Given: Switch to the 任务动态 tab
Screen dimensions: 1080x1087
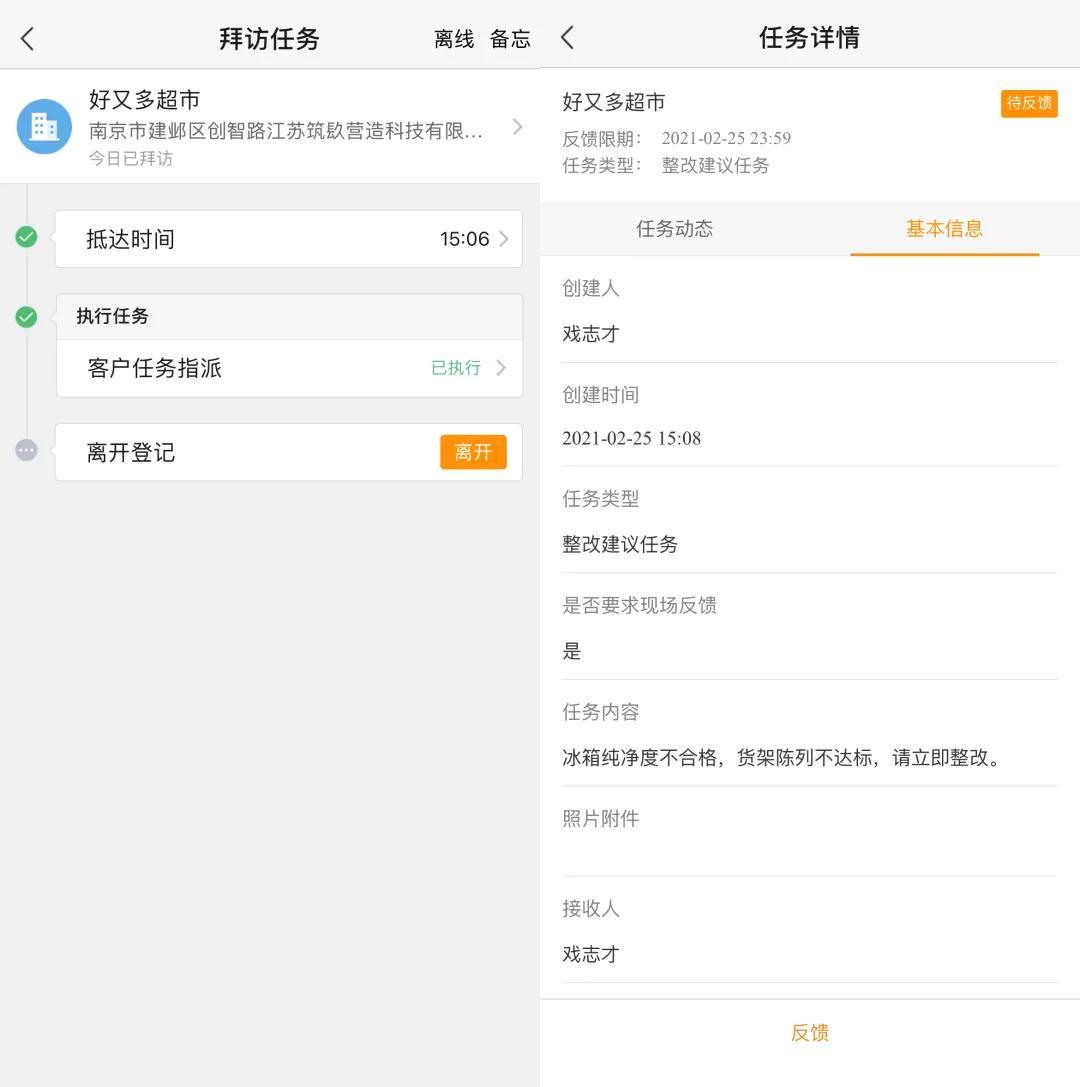Looking at the screenshot, I should coord(674,229).
